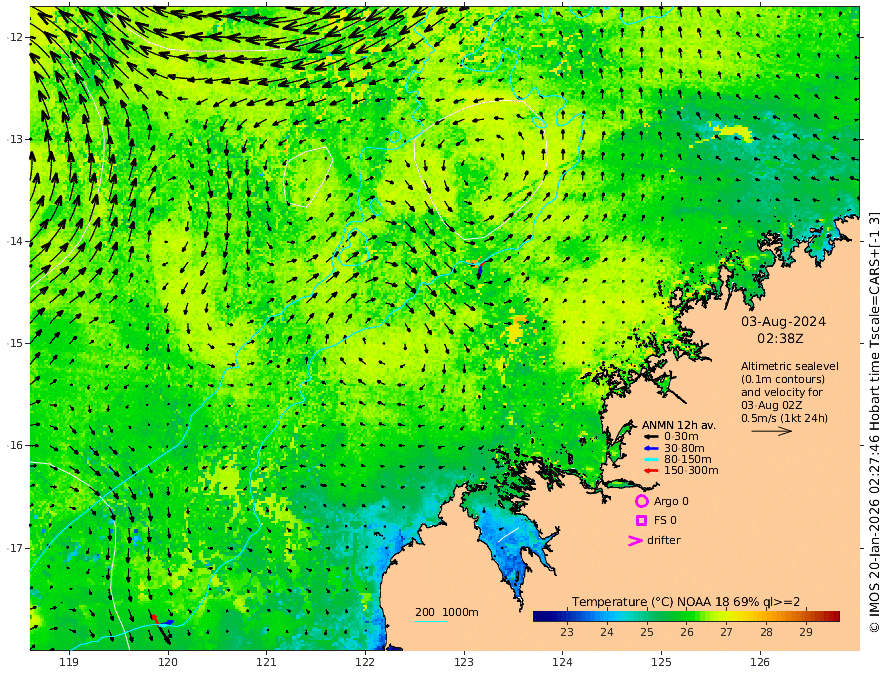The height and width of the screenshot is (680, 880).
Task: Click the magenta drifter arrowhead legend icon
Action: [x=635, y=540]
